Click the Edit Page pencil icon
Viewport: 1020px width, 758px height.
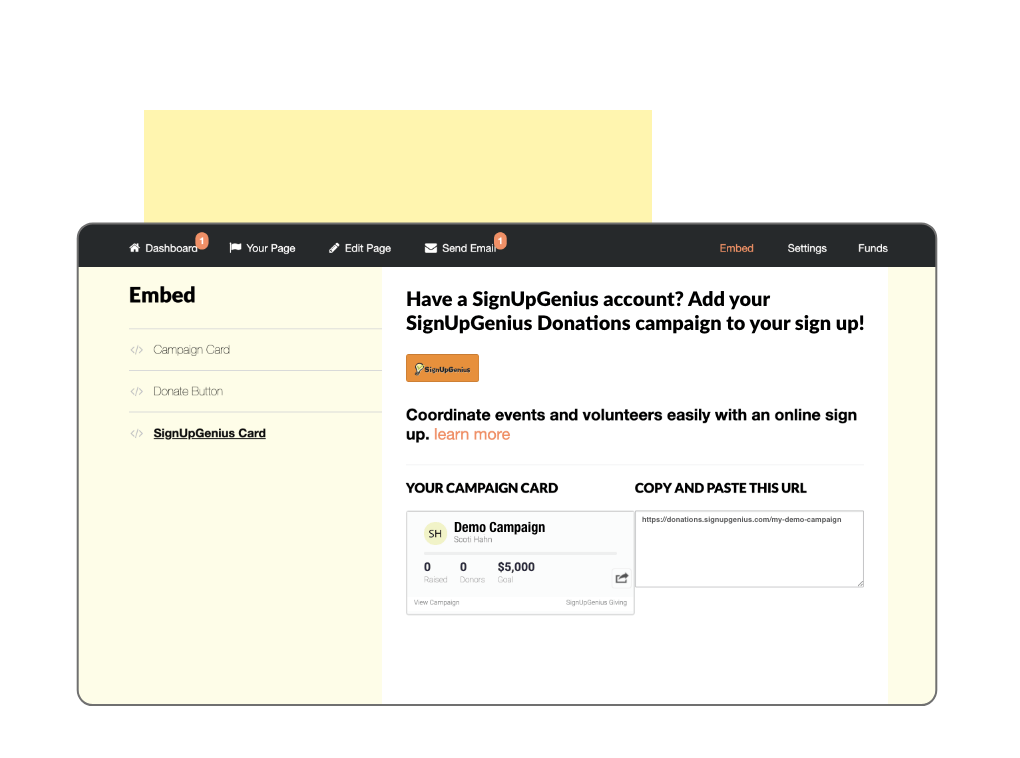[x=334, y=248]
